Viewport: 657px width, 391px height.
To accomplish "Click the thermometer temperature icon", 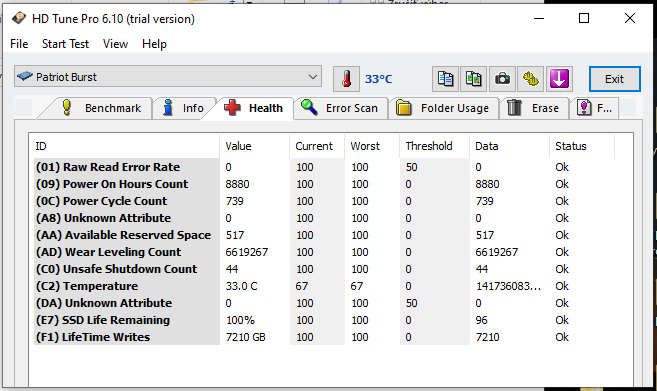I will (x=346, y=79).
